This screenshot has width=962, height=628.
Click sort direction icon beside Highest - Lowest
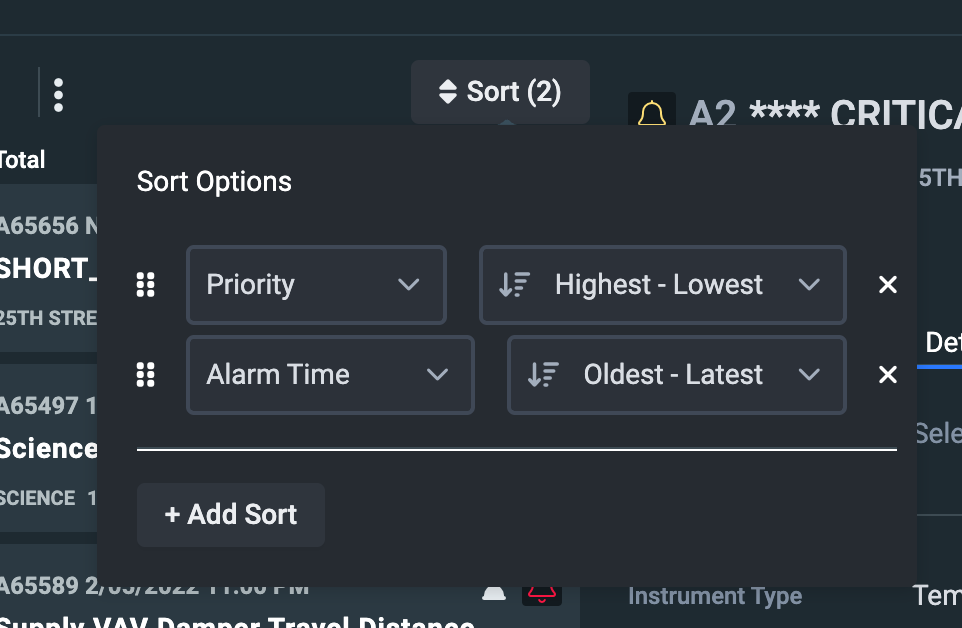(514, 285)
